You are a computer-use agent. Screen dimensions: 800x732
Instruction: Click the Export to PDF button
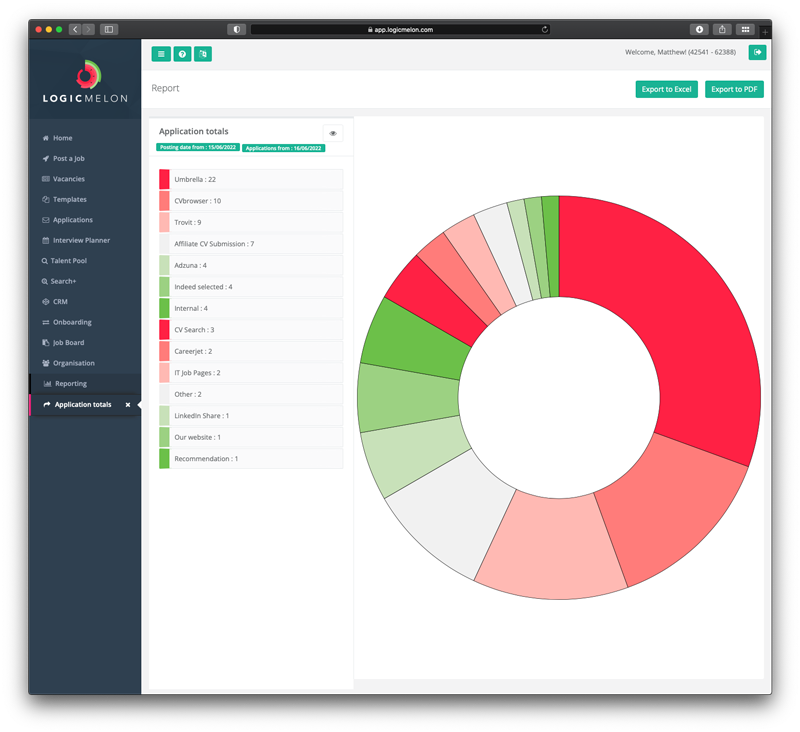point(734,89)
